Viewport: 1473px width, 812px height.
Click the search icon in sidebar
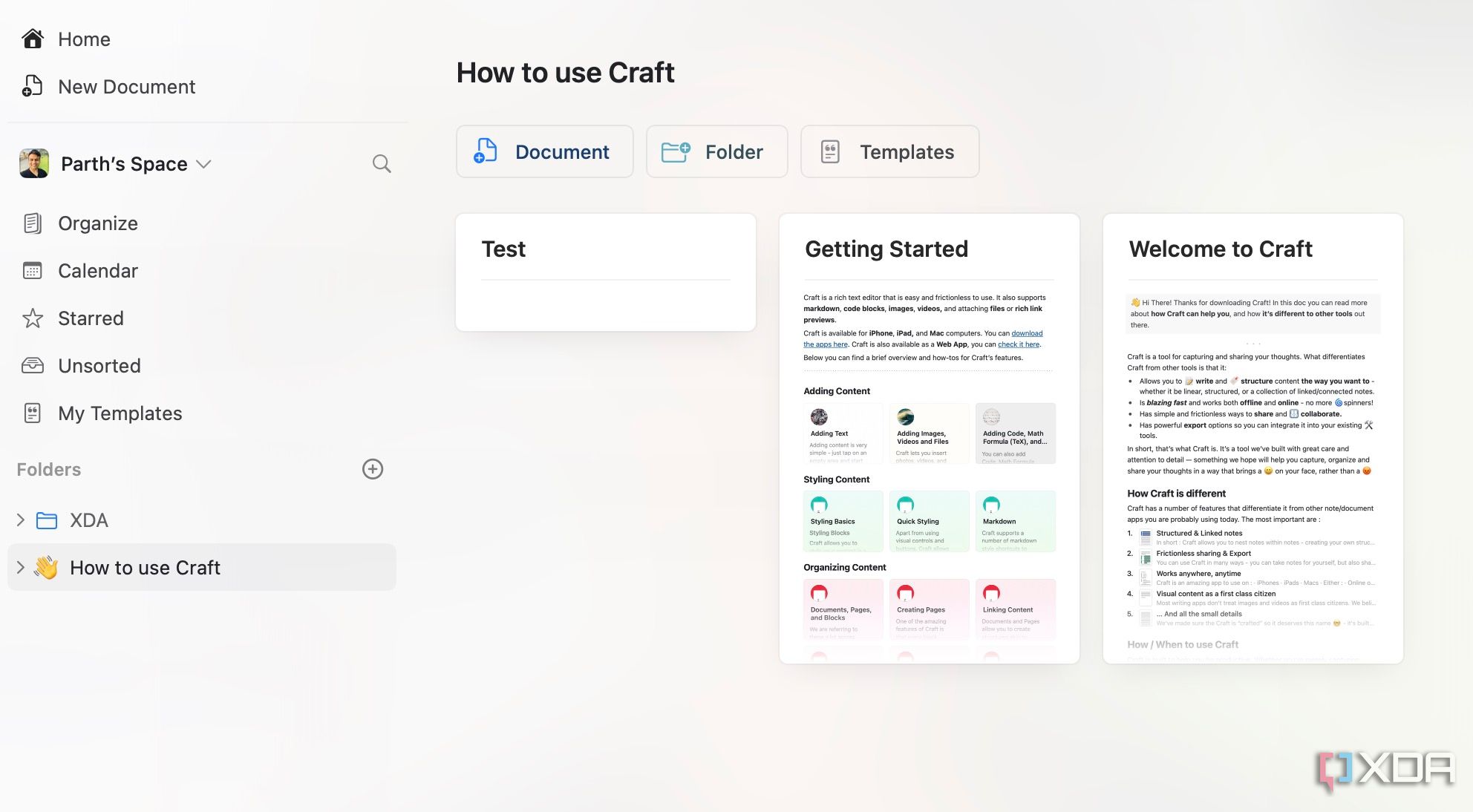coord(380,163)
